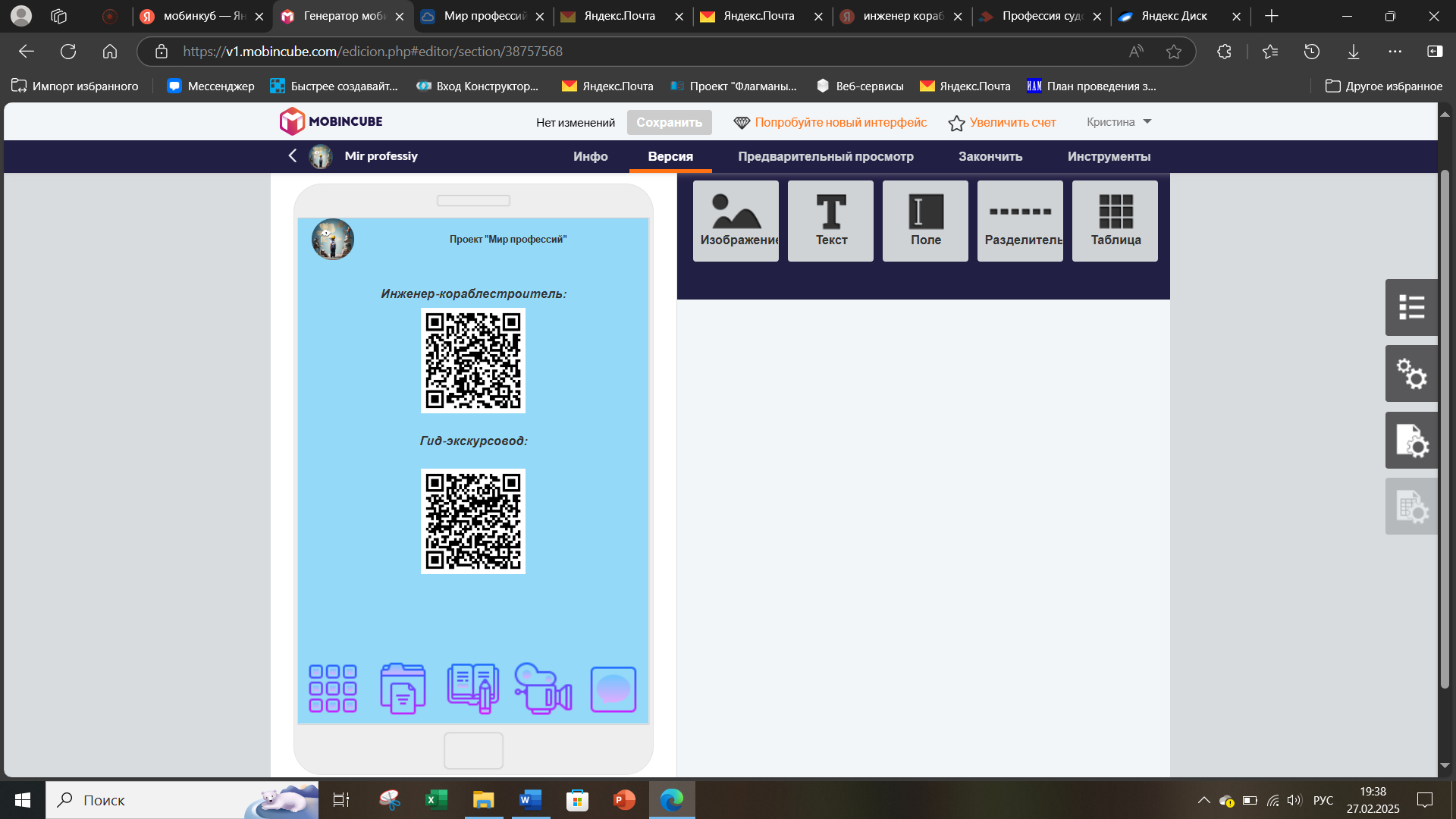Screen dimensions: 1456x819
Task: Open the Предварительный просмотр tab
Action: pyautogui.click(x=825, y=156)
